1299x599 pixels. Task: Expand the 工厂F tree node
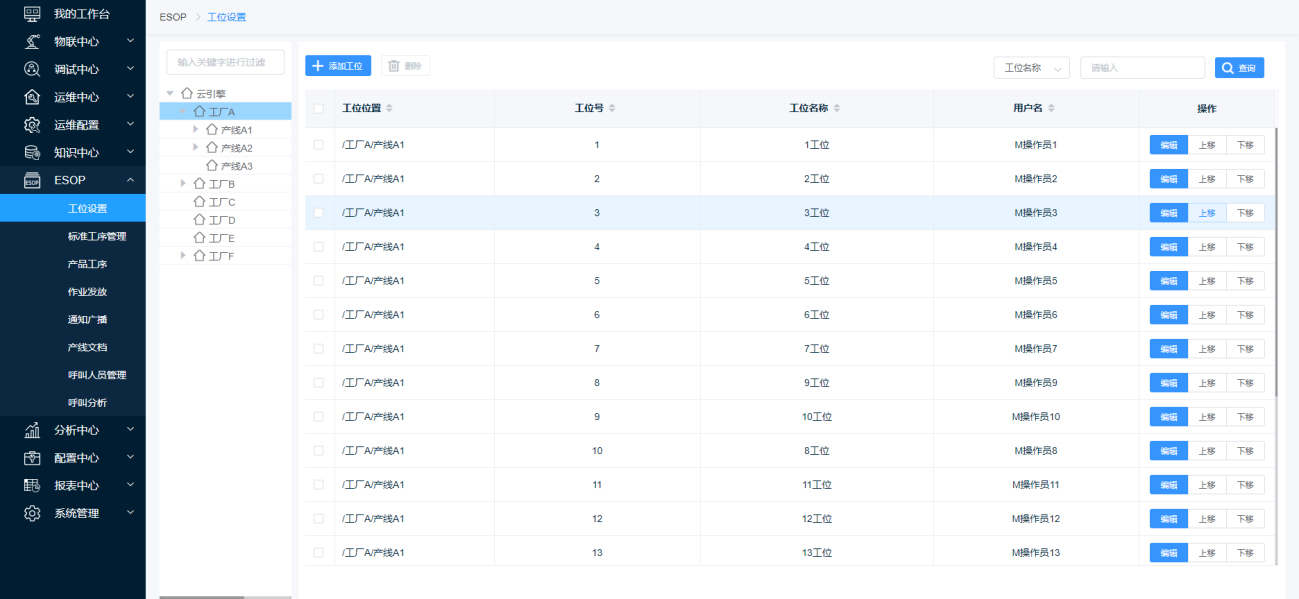183,255
